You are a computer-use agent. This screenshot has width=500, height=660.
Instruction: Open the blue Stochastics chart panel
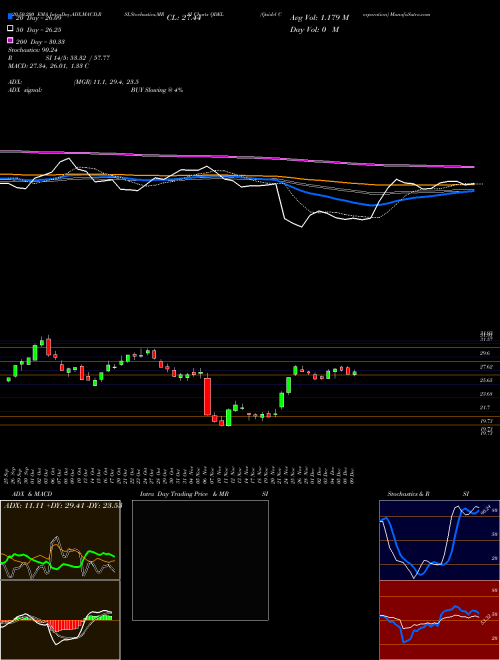(x=439, y=540)
